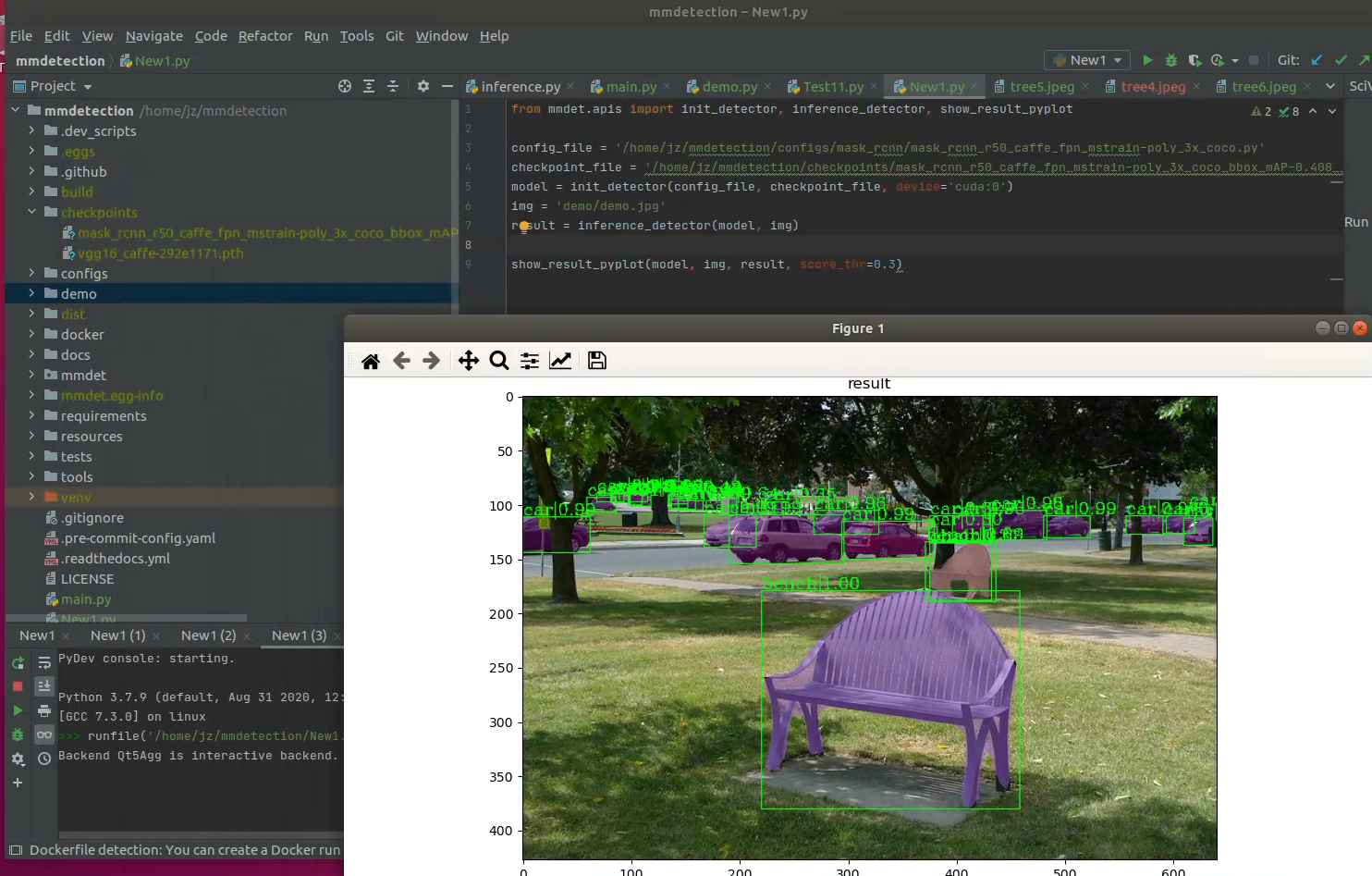
Task: Click the console horizontal scrollbar
Action: coord(199,834)
